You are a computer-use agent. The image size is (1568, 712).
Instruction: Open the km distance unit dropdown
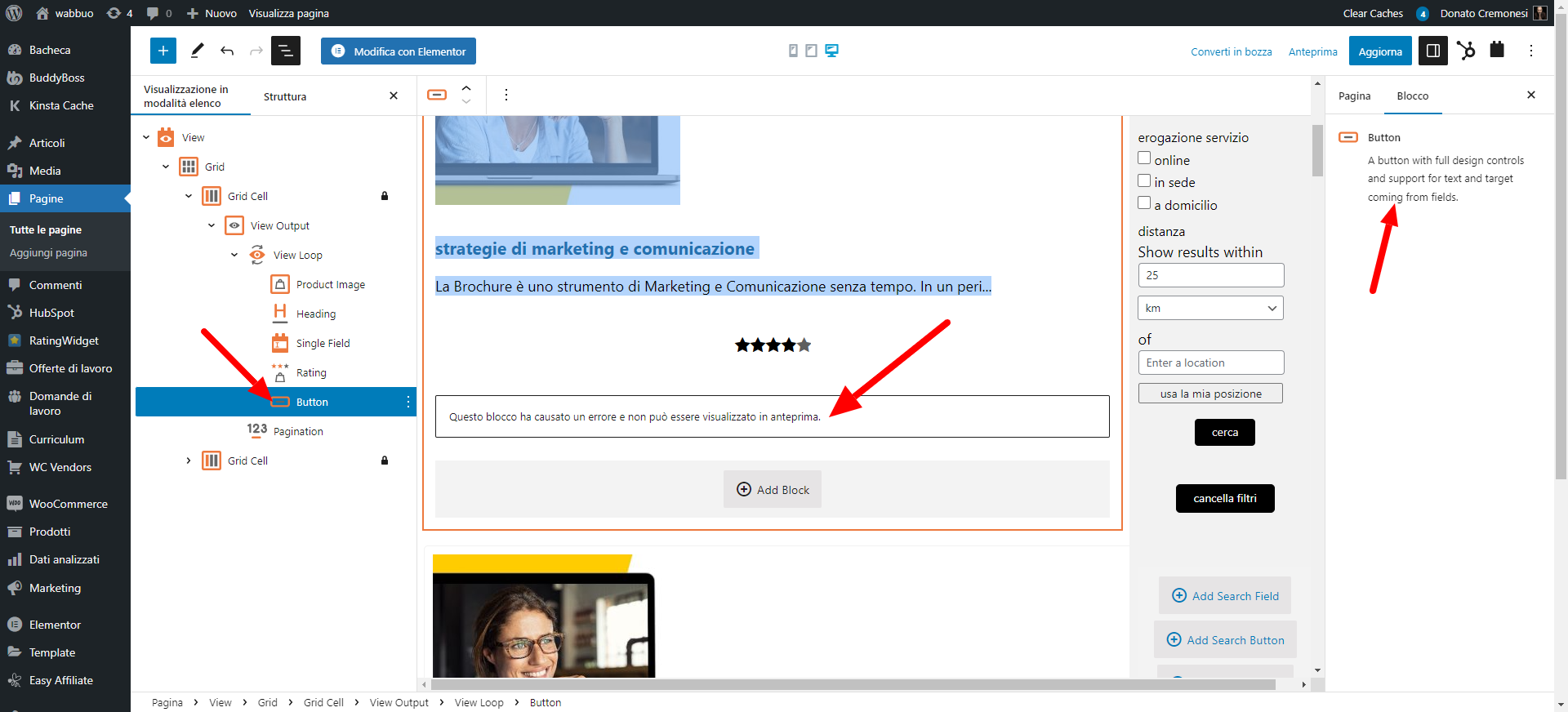pyautogui.click(x=1210, y=308)
